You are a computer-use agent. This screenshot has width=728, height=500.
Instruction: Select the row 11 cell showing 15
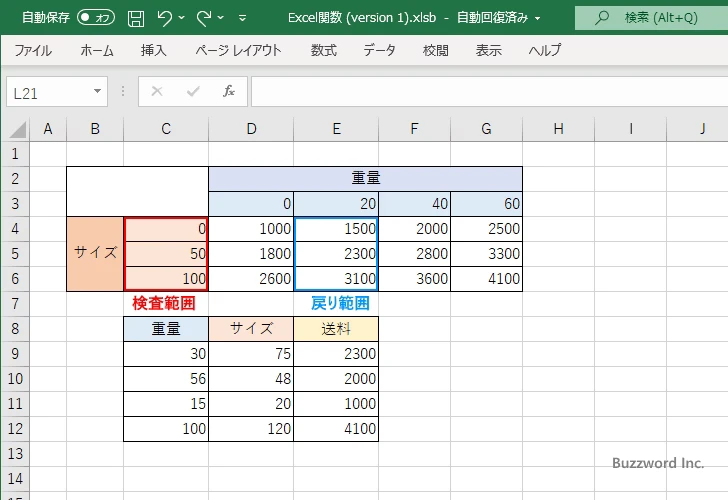tap(166, 404)
